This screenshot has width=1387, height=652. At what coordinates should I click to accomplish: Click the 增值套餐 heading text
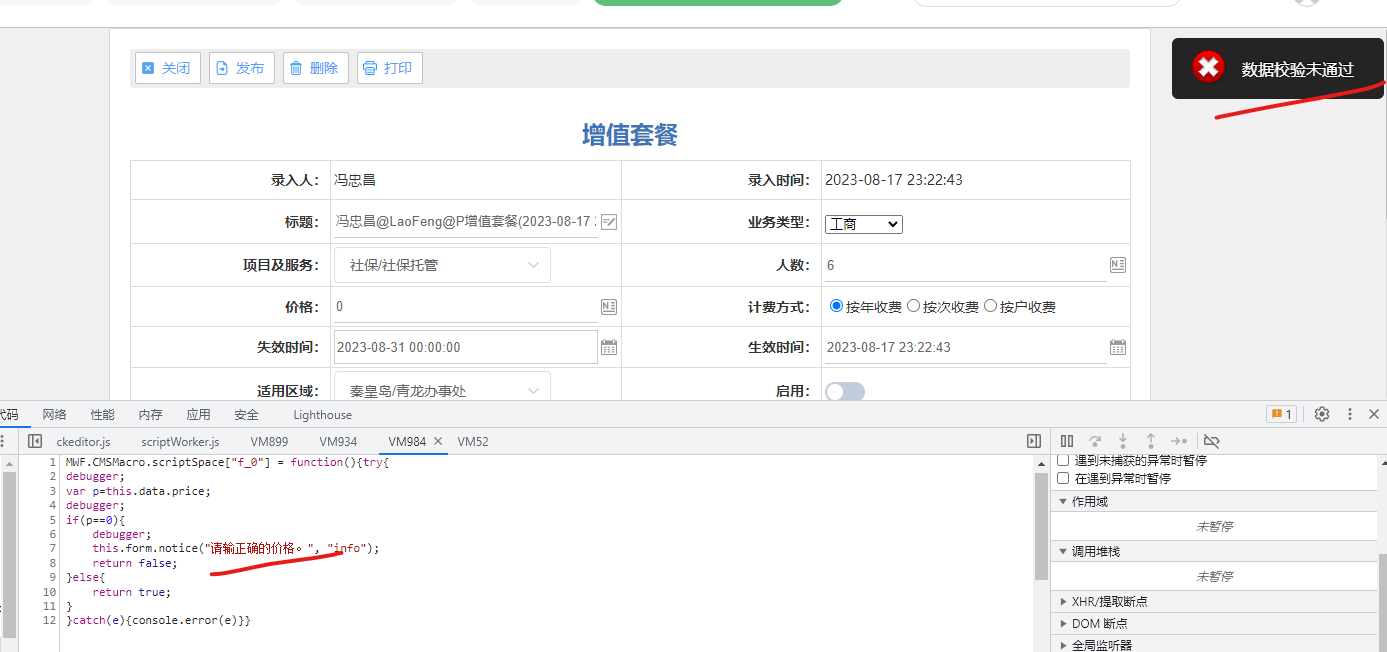pyautogui.click(x=630, y=135)
